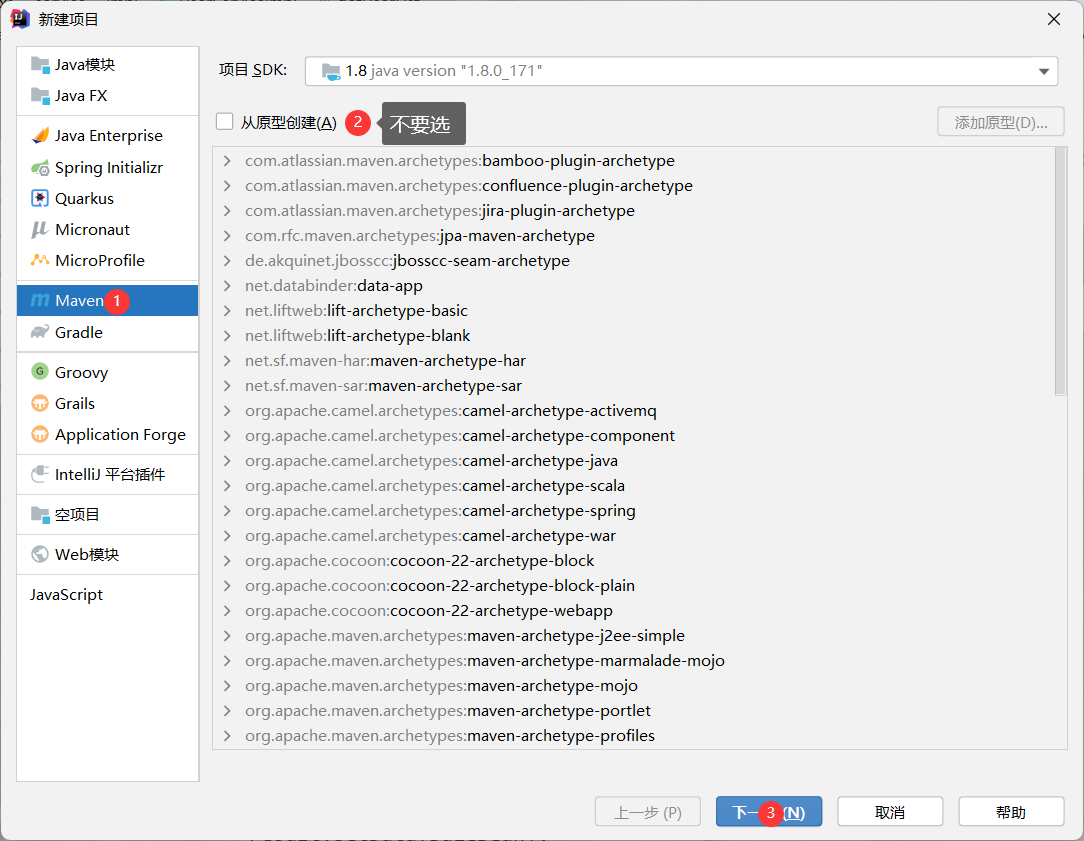Click the archetype list vertical scrollbar
1084x841 pixels.
pyautogui.click(x=1060, y=271)
